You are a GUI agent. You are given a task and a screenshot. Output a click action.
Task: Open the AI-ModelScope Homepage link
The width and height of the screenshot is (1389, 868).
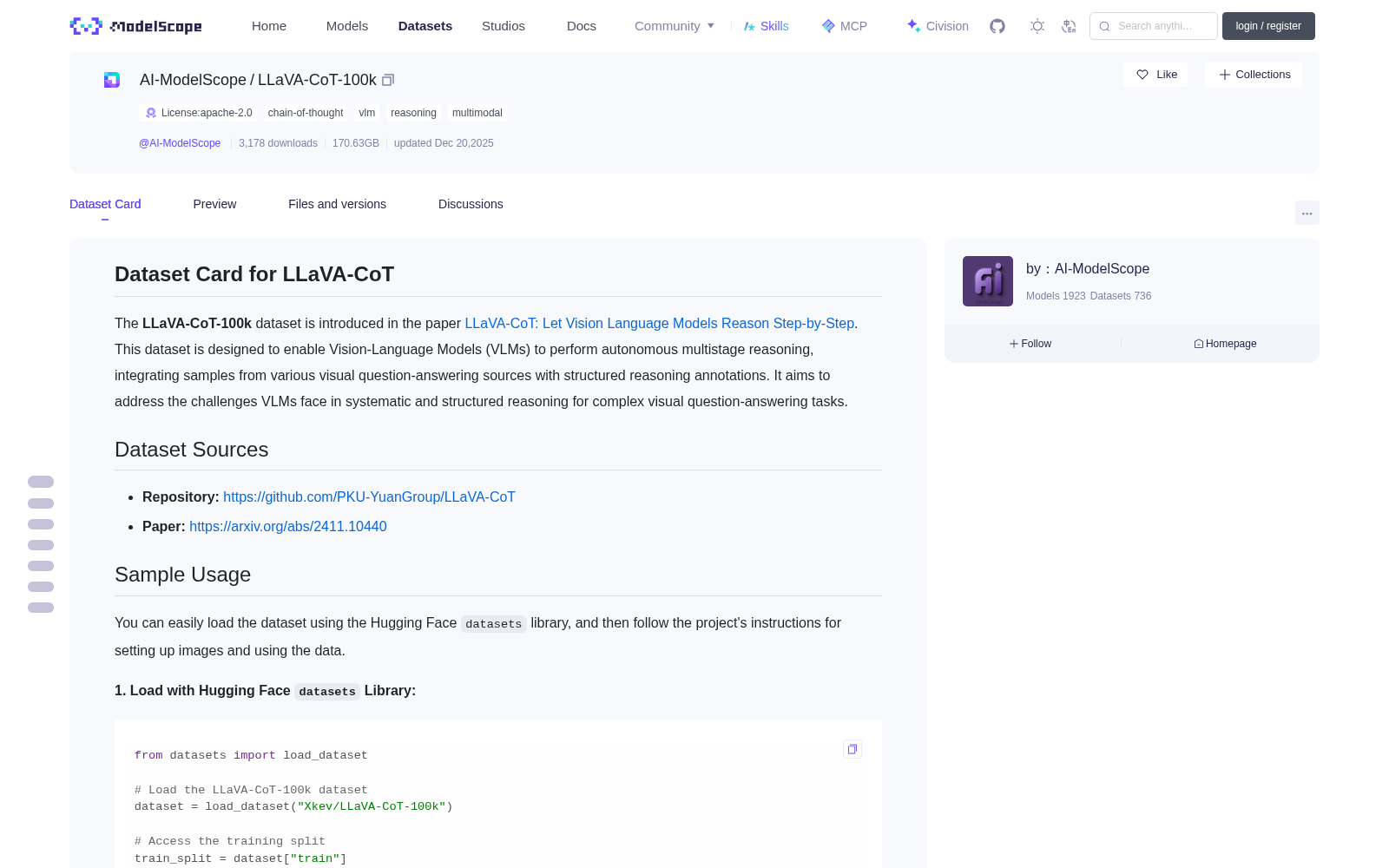[1225, 344]
